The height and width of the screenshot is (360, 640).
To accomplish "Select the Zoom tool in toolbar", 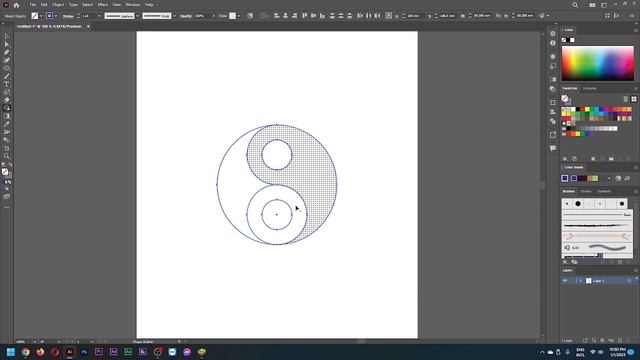I will click(7, 156).
